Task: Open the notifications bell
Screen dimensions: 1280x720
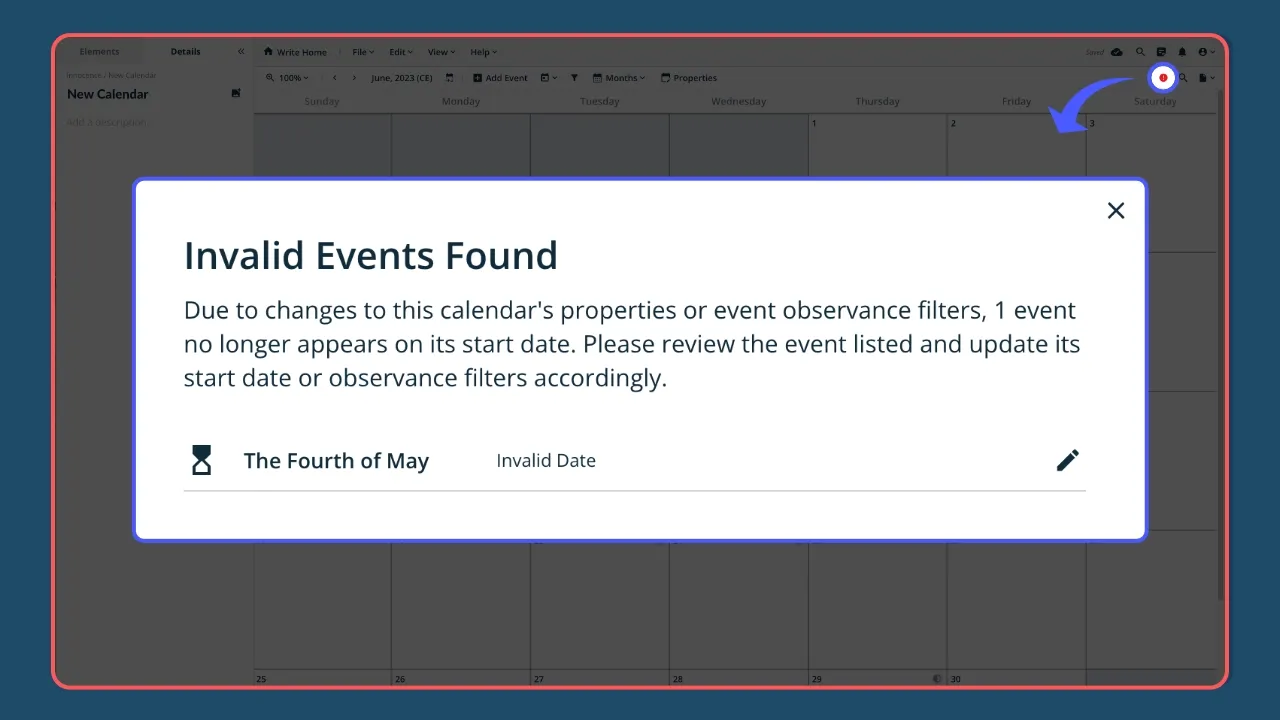Action: point(1182,52)
